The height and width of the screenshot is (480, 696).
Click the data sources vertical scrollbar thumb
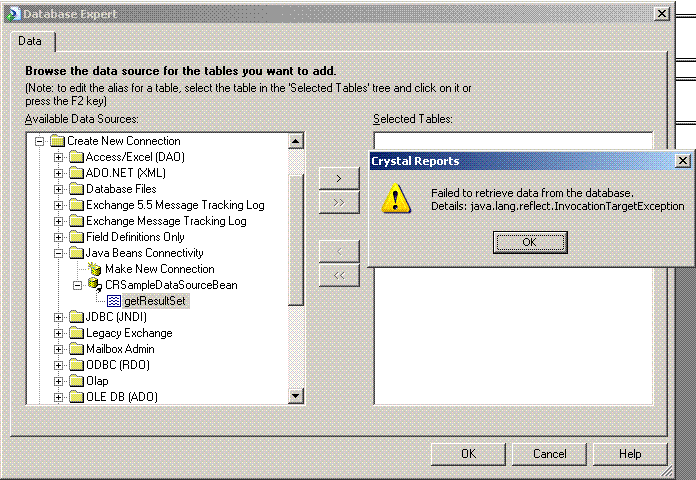[x=296, y=240]
